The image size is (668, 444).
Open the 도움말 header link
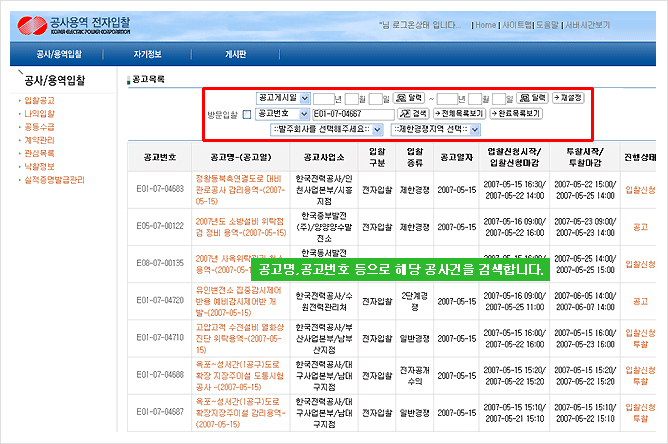pos(547,25)
